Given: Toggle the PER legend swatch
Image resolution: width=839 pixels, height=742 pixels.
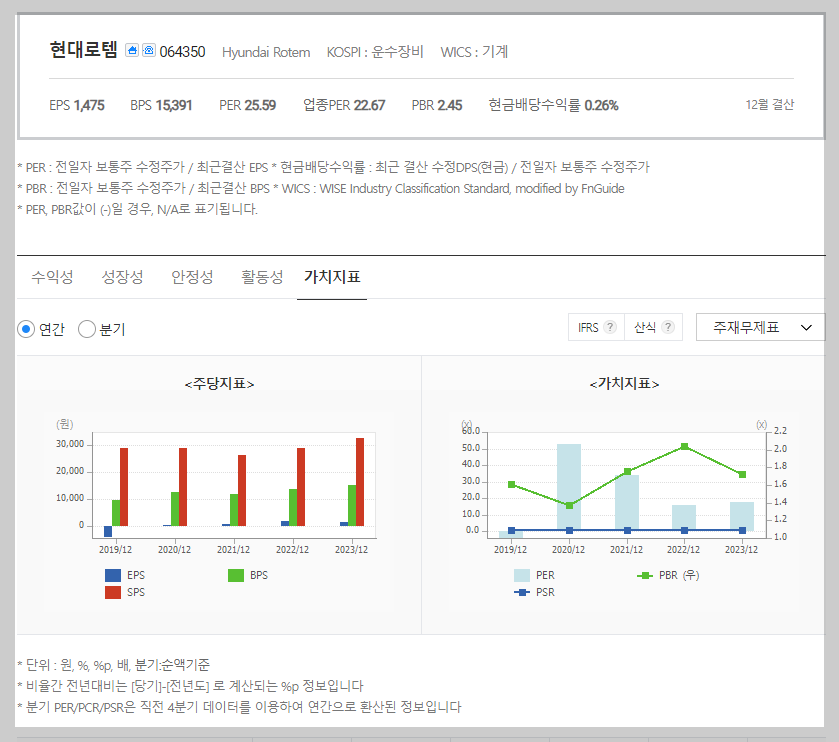Looking at the screenshot, I should pos(522,575).
